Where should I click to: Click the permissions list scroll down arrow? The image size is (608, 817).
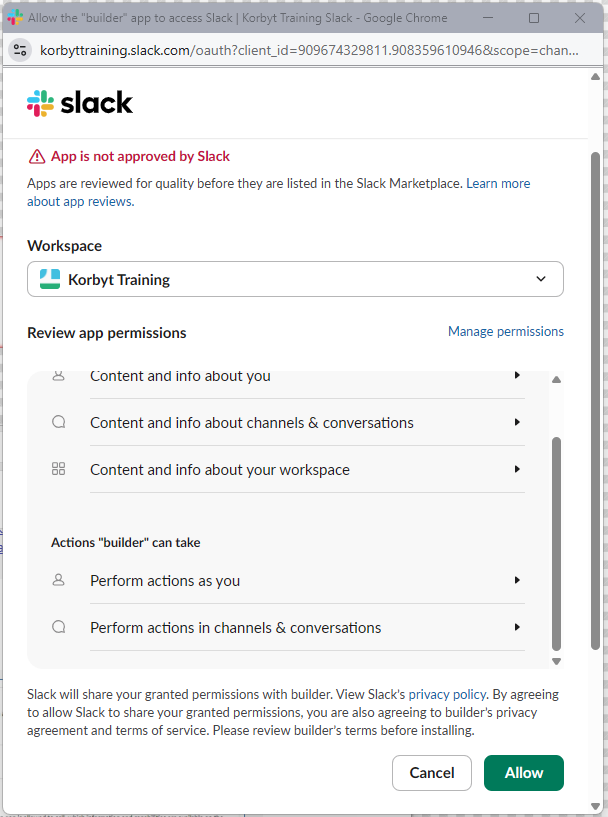(556, 662)
